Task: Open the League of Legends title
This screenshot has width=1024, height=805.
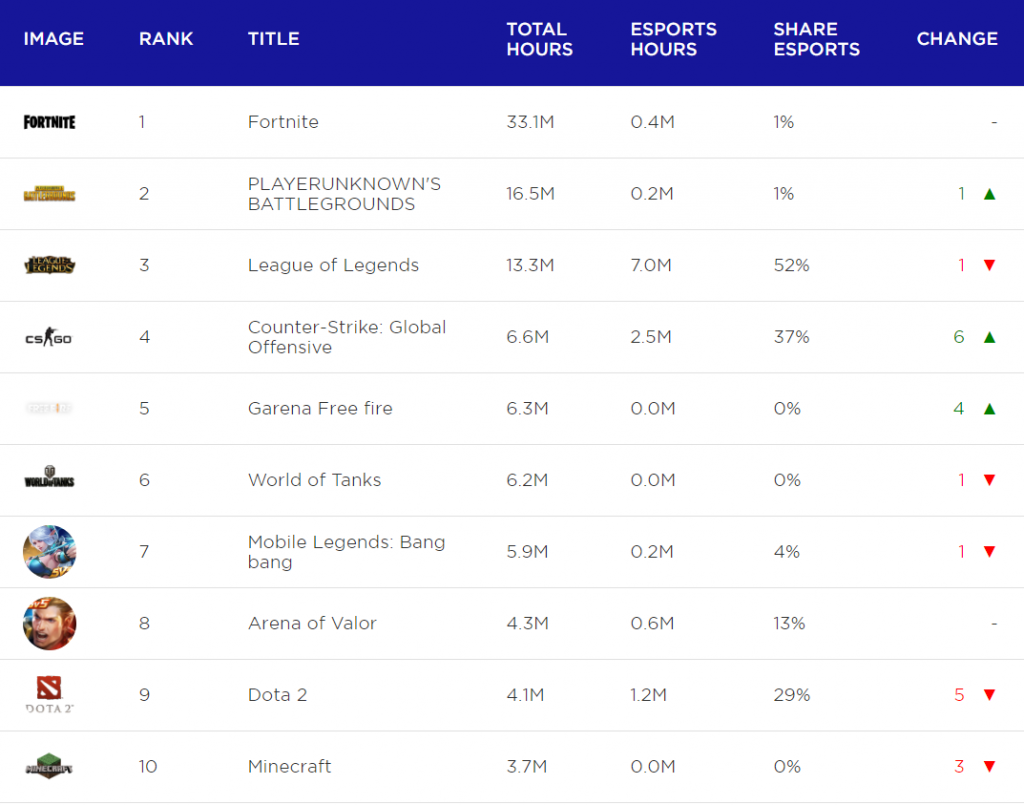Action: [333, 265]
